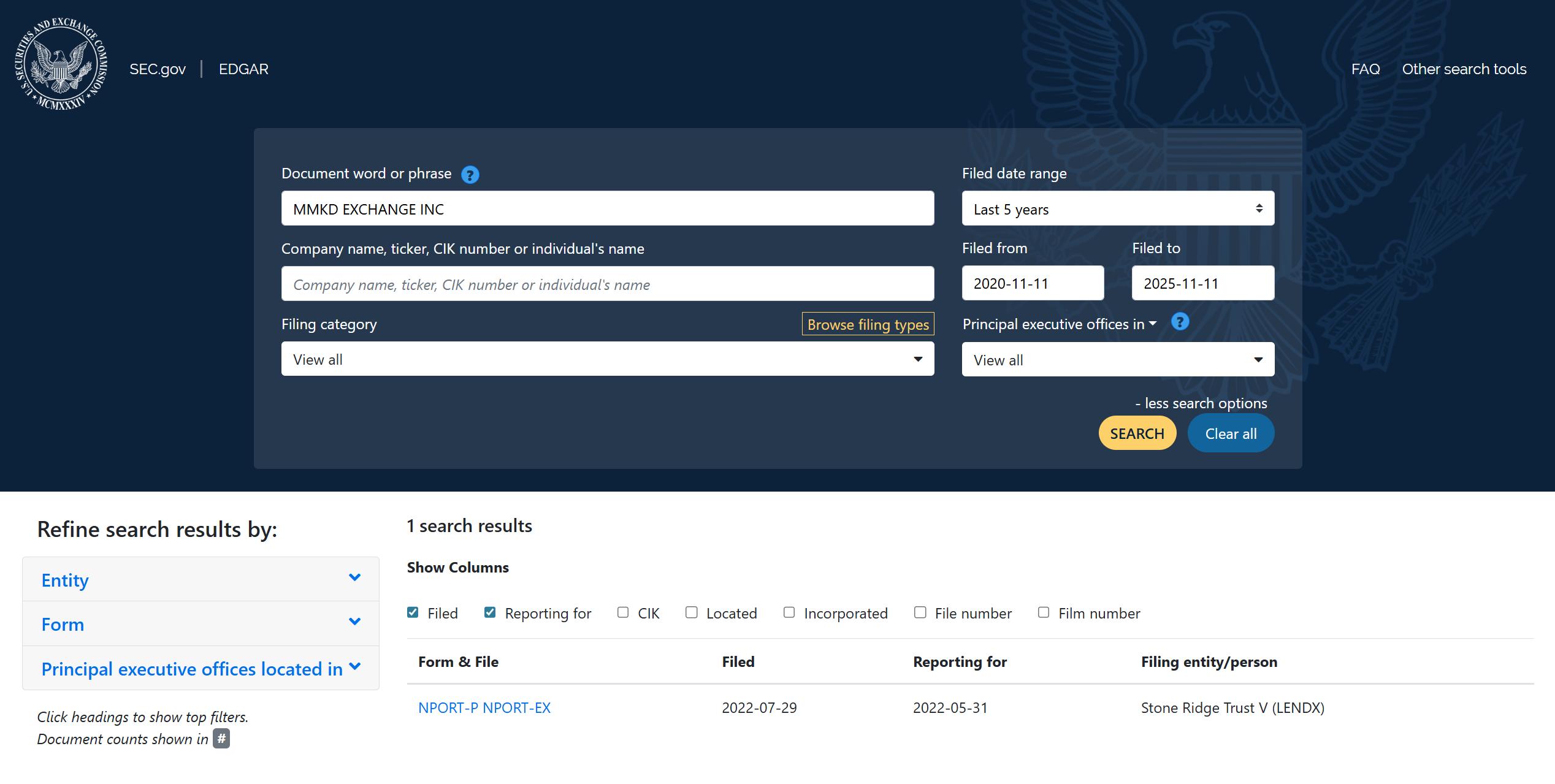Toggle the Filed column checkbox
This screenshot has height=784, width=1555.
tap(413, 612)
